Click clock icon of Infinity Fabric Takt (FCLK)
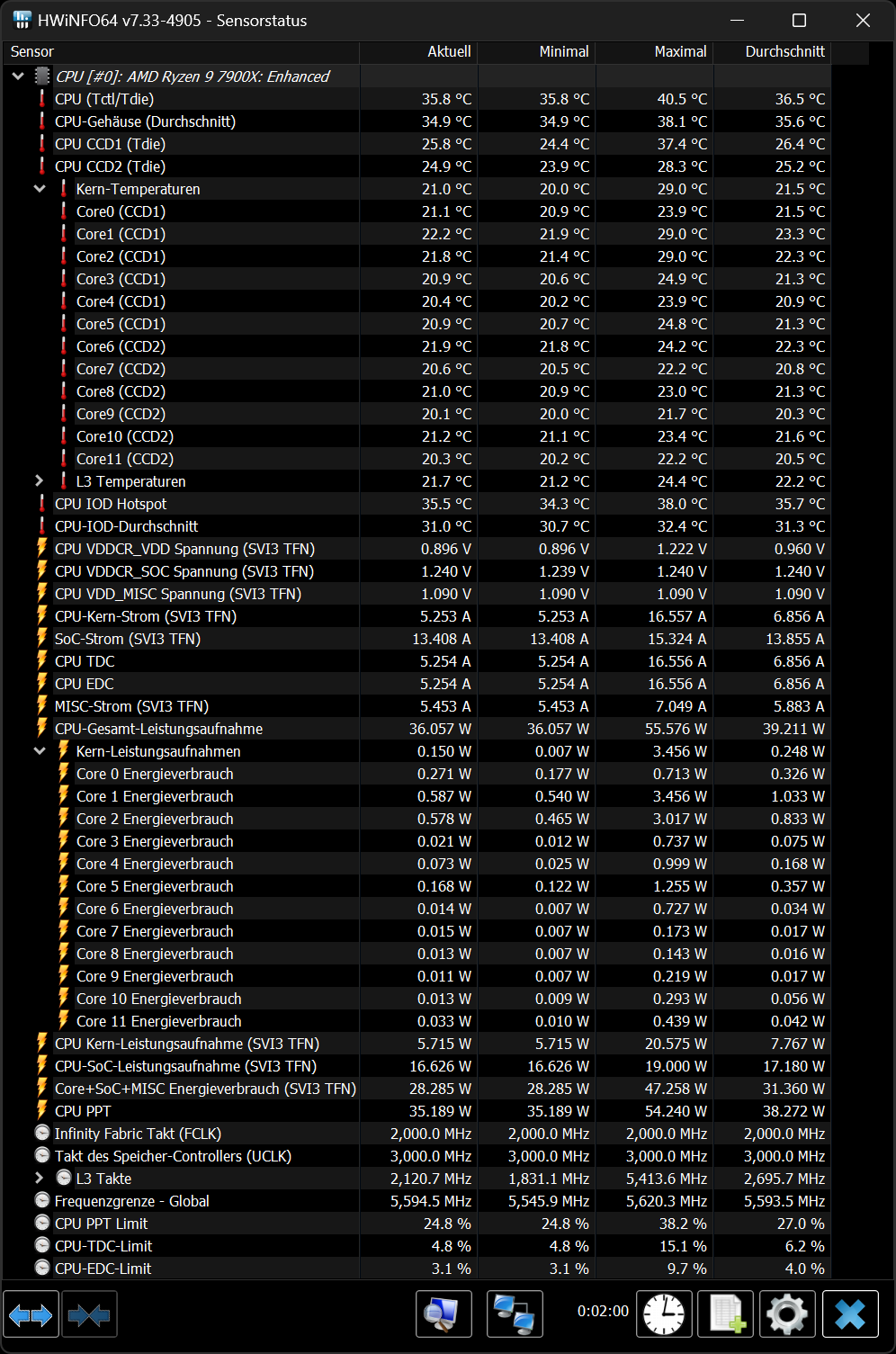 41,1133
